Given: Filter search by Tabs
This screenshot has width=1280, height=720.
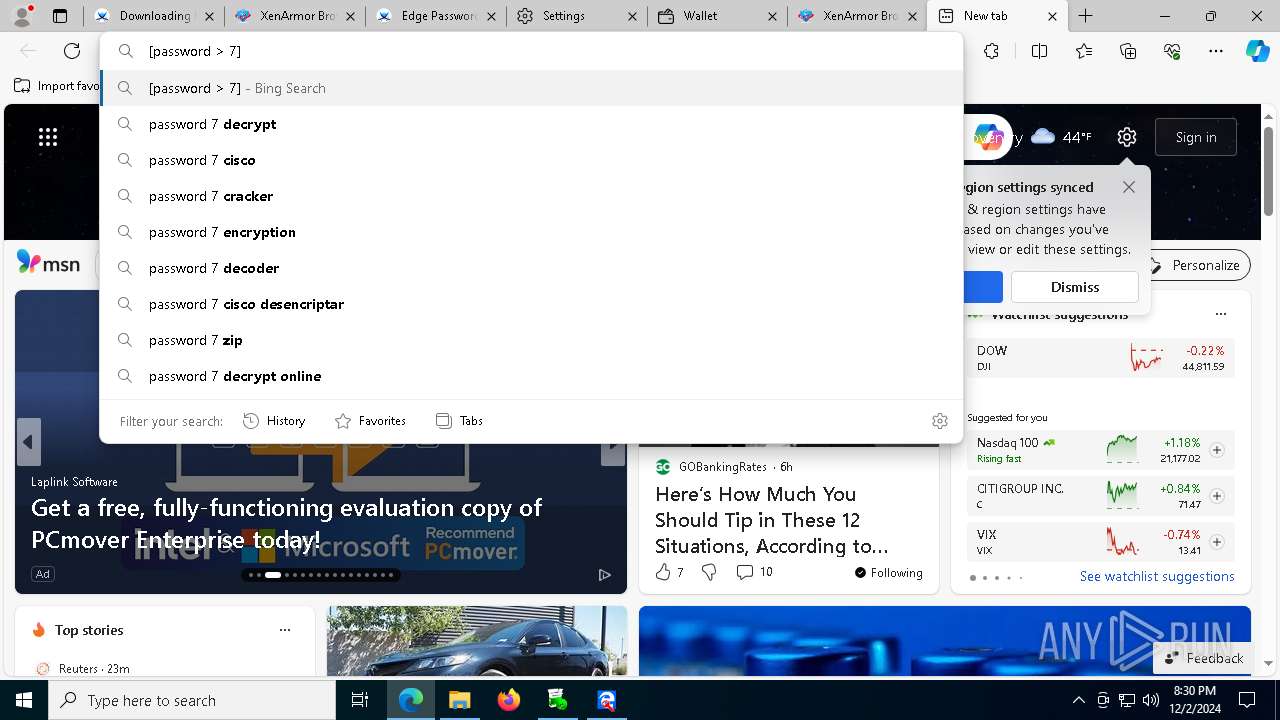Looking at the screenshot, I should [x=460, y=421].
